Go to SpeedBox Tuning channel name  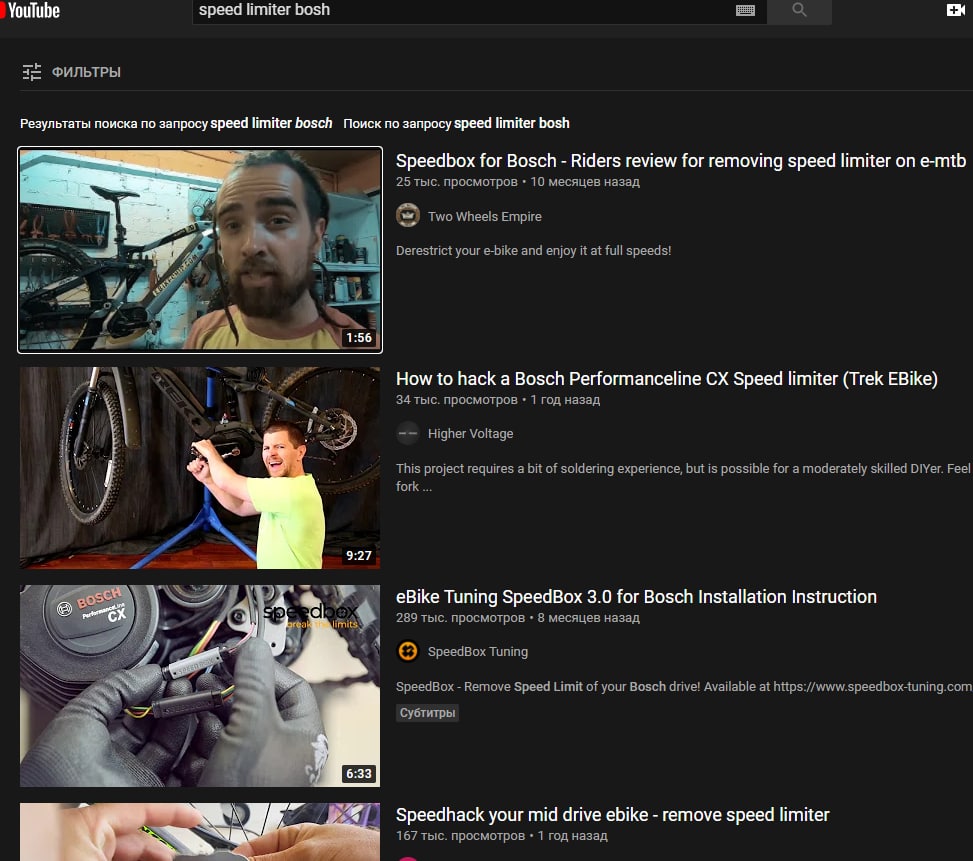[x=478, y=651]
